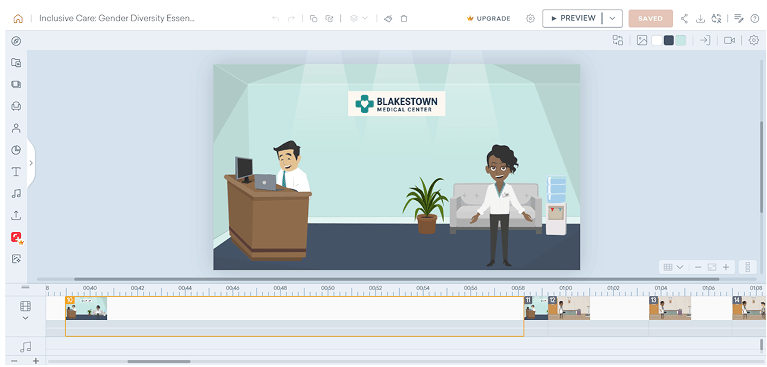Click the scene 13 thumbnail in timeline
The image size is (767, 367).
pos(670,308)
